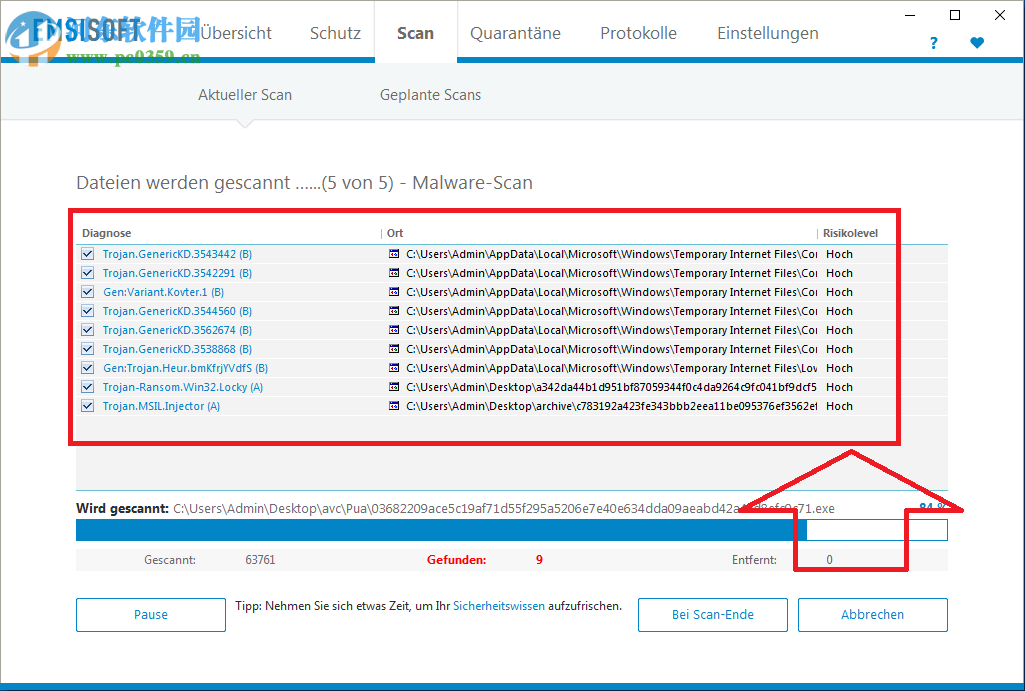Screen dimensions: 1025x691
Task: Uncheck Trojan-Ransom.Win32.Locky entry
Action: [x=86, y=387]
